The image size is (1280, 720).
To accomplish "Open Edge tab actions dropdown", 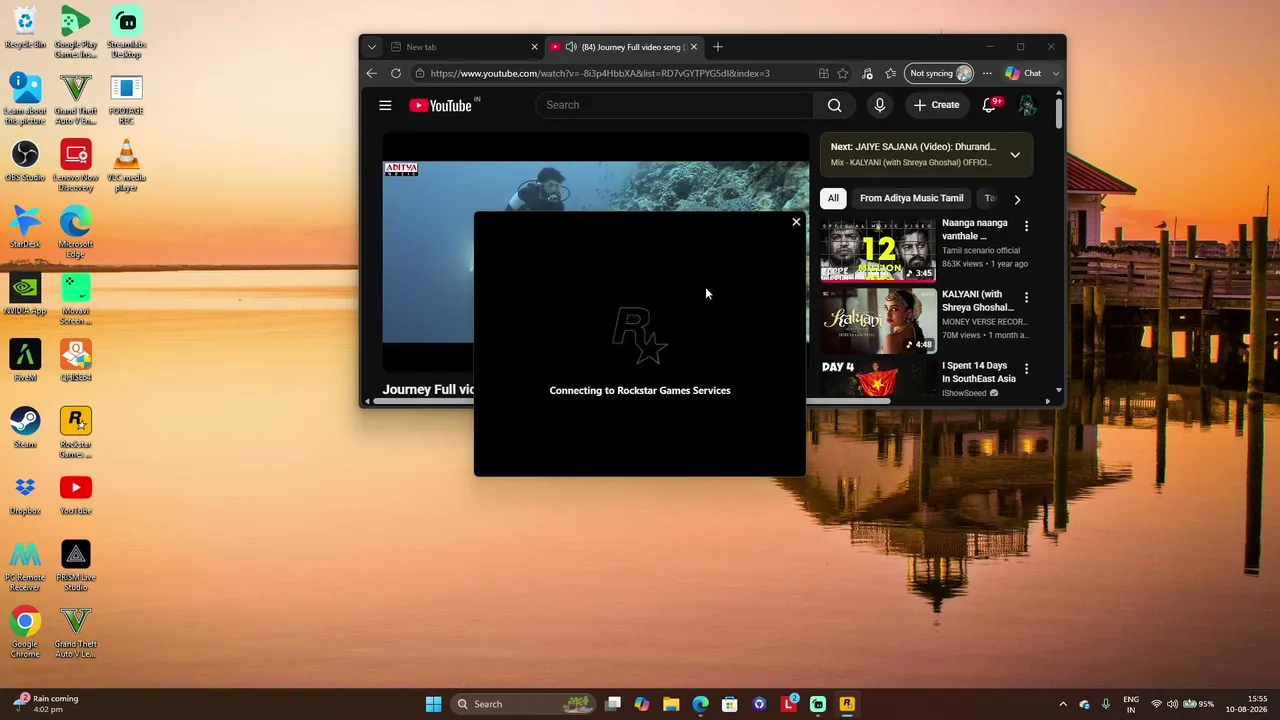I will 372,47.
